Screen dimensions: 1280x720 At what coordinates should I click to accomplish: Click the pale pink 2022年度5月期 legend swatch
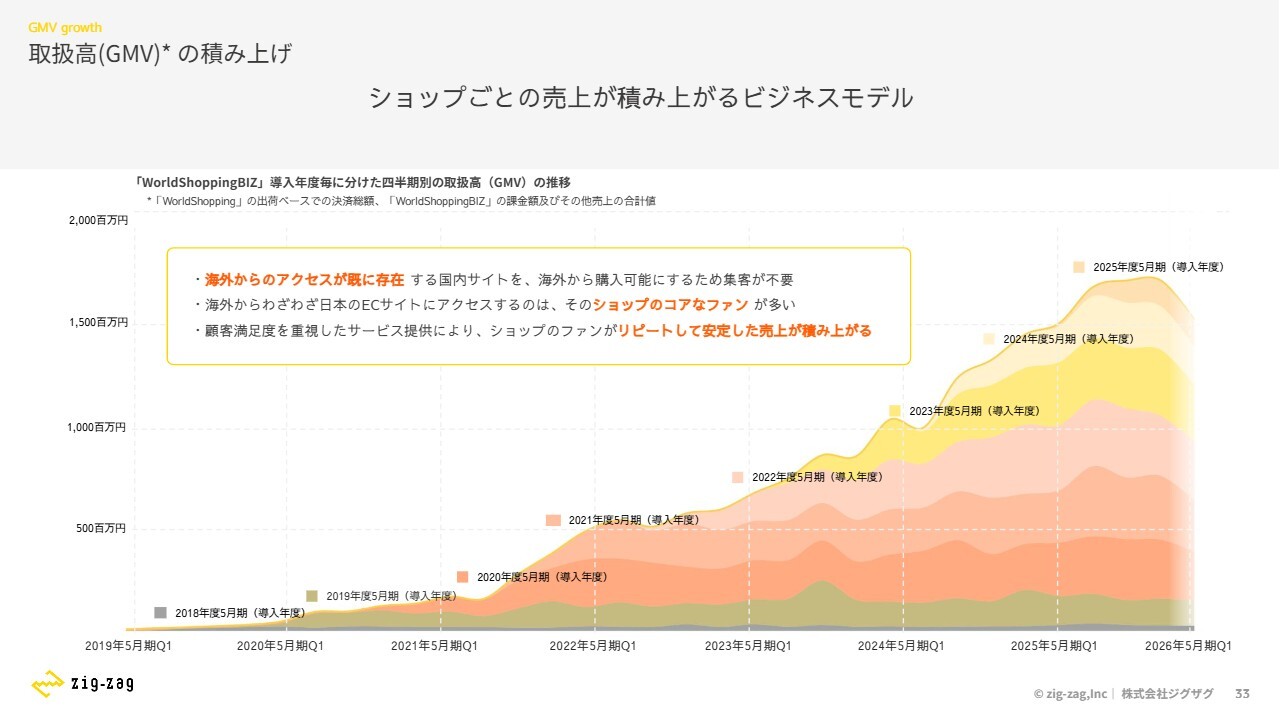coord(738,478)
